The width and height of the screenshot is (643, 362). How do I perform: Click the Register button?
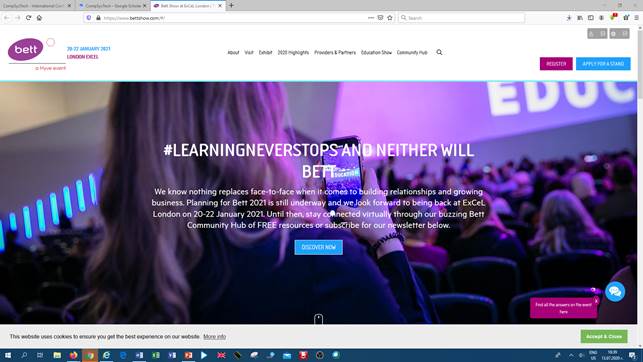(x=556, y=64)
